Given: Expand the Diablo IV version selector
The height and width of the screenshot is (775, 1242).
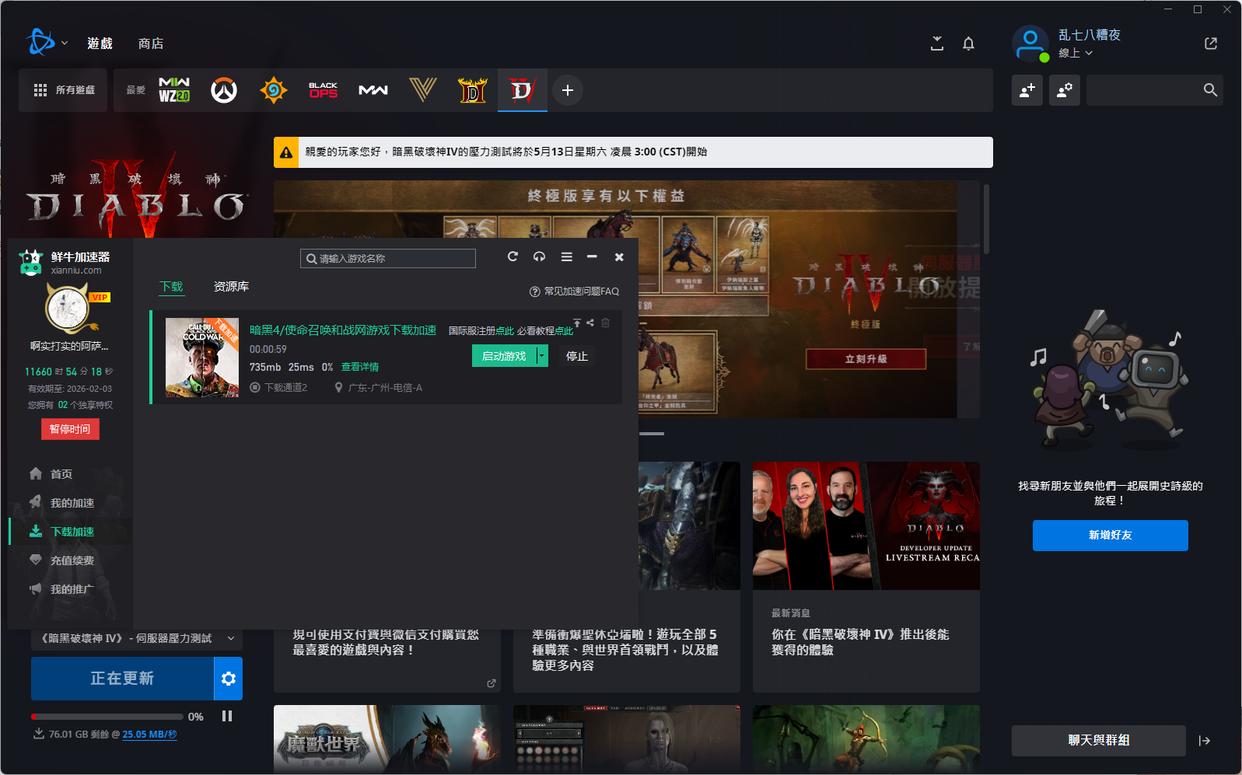Looking at the screenshot, I should [x=137, y=638].
